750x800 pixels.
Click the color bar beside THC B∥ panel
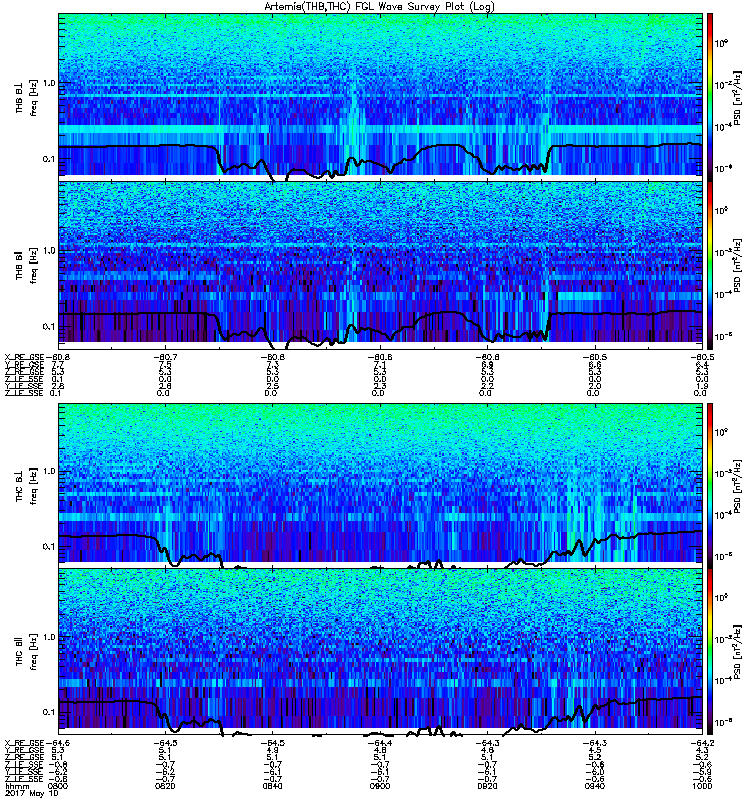(710, 651)
